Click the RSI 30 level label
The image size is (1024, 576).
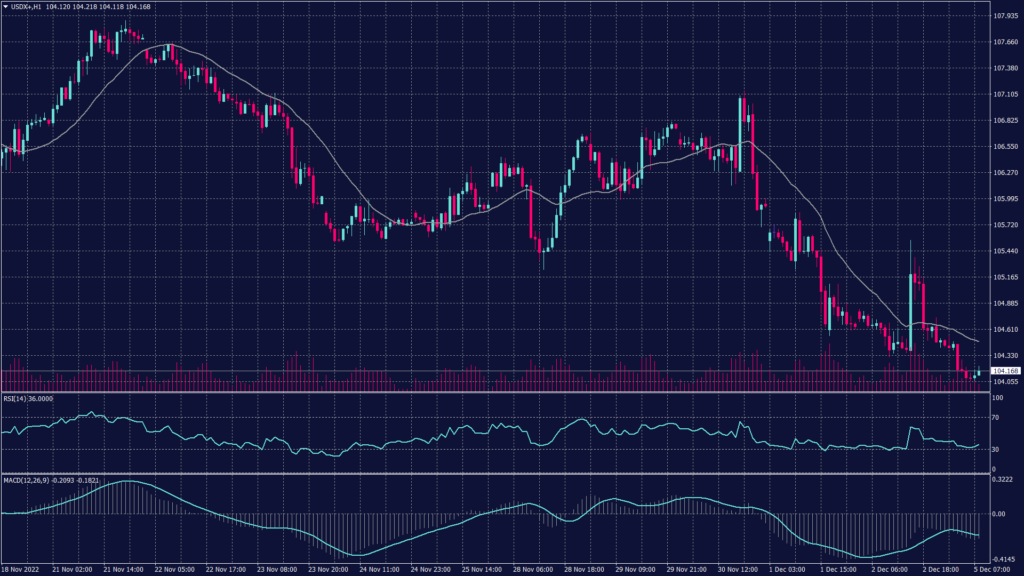(995, 449)
